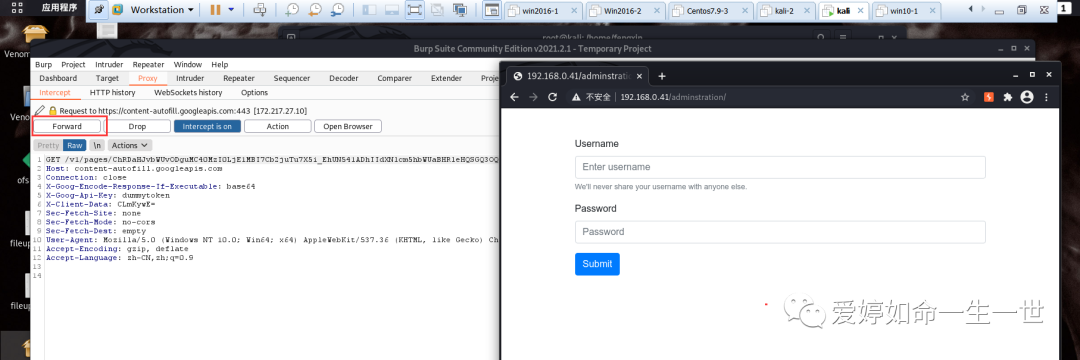This screenshot has height=360, width=1080.
Task: Toggle the VMware thumbnail bar view
Action: tap(392, 10)
